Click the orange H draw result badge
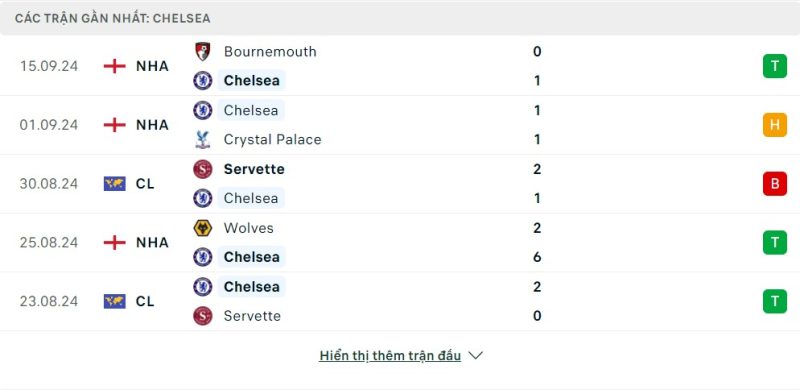This screenshot has height=390, width=800. 774,125
